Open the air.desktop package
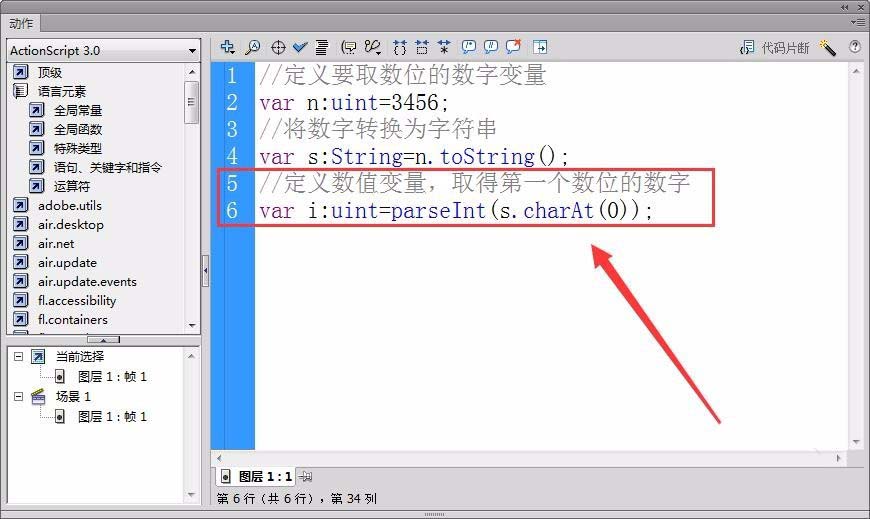 [x=71, y=225]
